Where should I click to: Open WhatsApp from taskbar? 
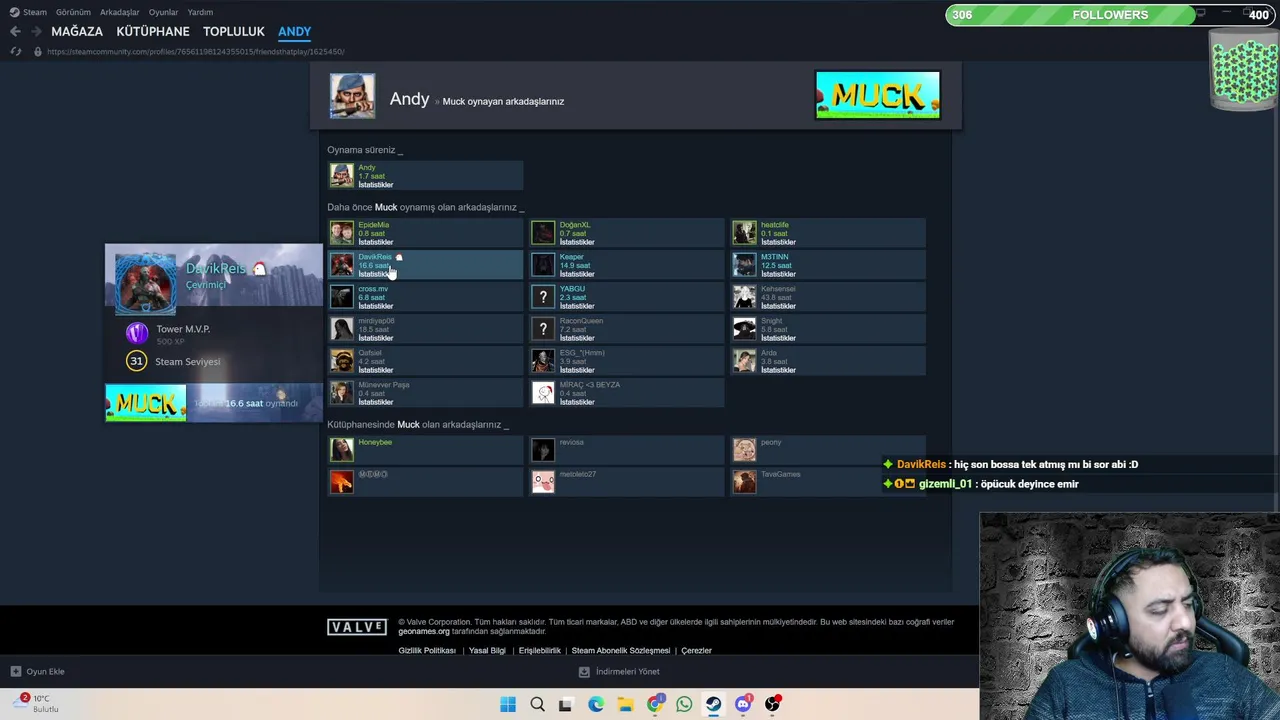(684, 704)
